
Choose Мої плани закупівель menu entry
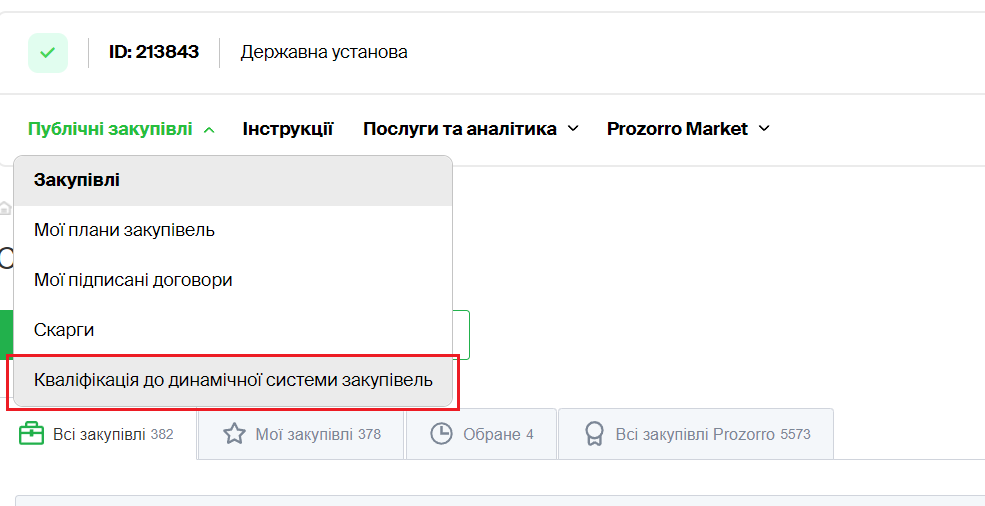click(124, 230)
